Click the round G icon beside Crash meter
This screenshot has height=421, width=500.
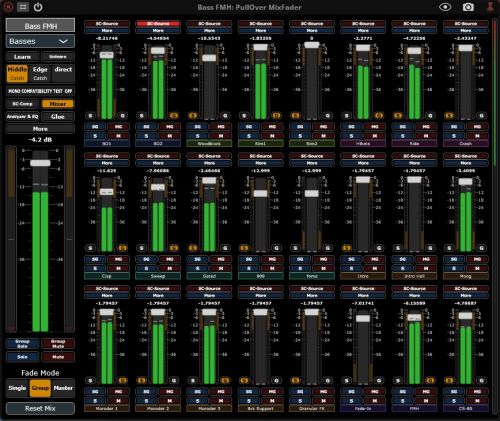click(x=481, y=116)
